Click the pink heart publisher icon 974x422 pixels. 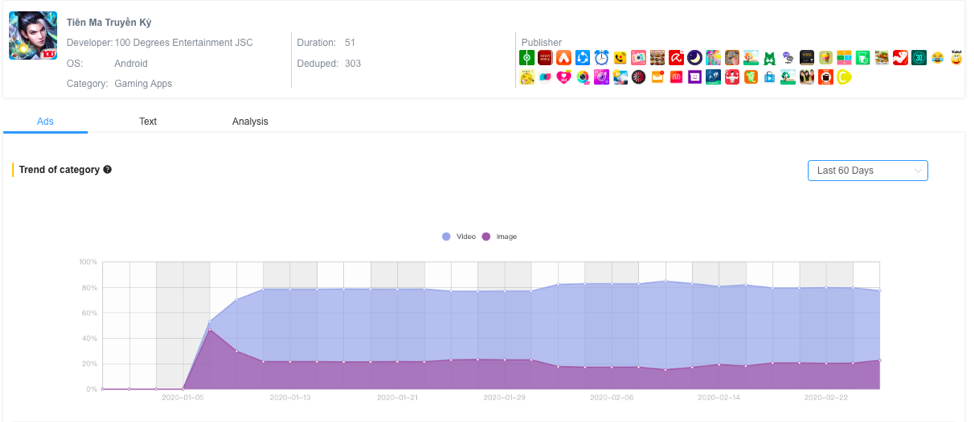pos(564,77)
